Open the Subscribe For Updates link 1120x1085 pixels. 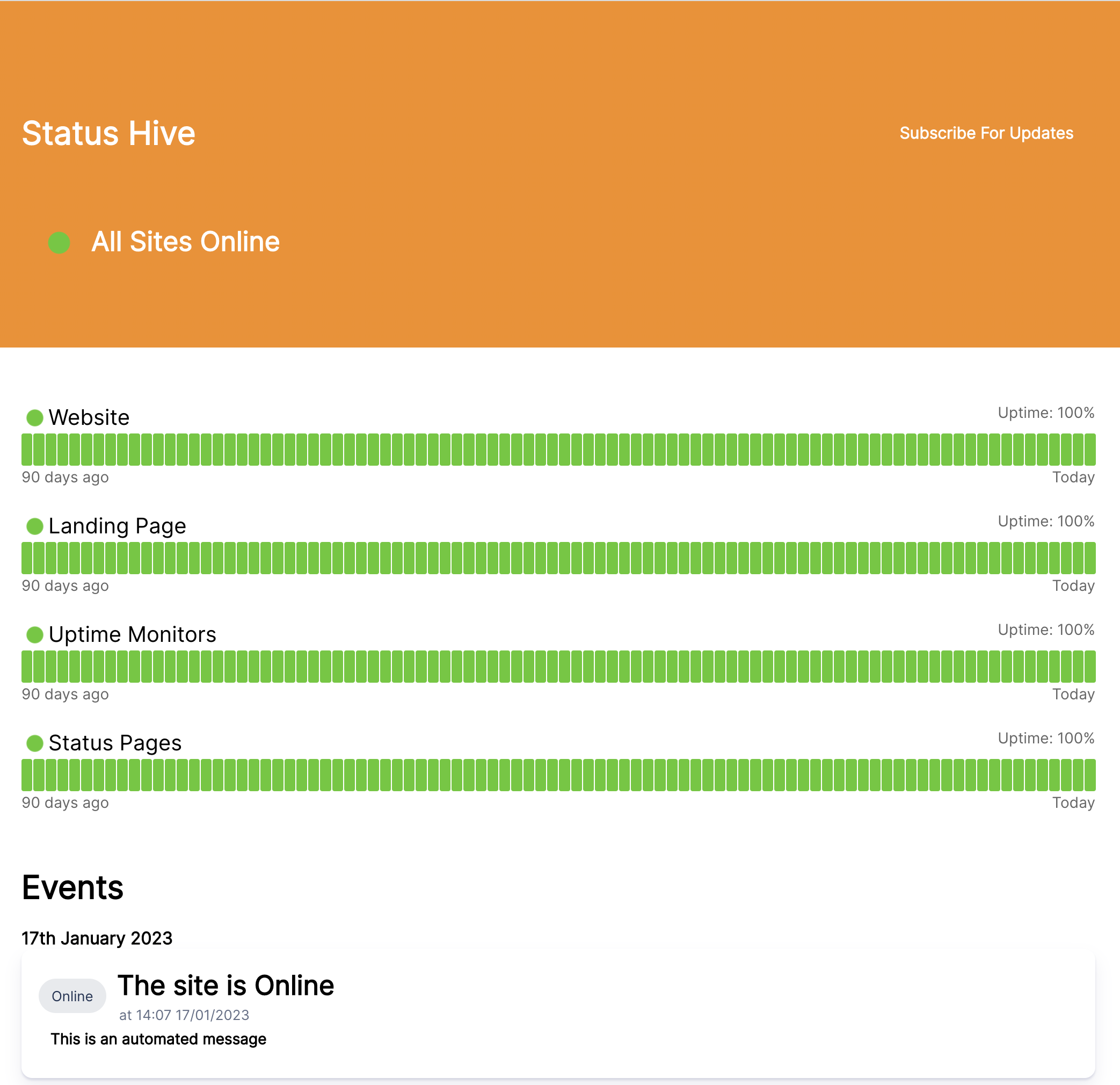click(987, 133)
